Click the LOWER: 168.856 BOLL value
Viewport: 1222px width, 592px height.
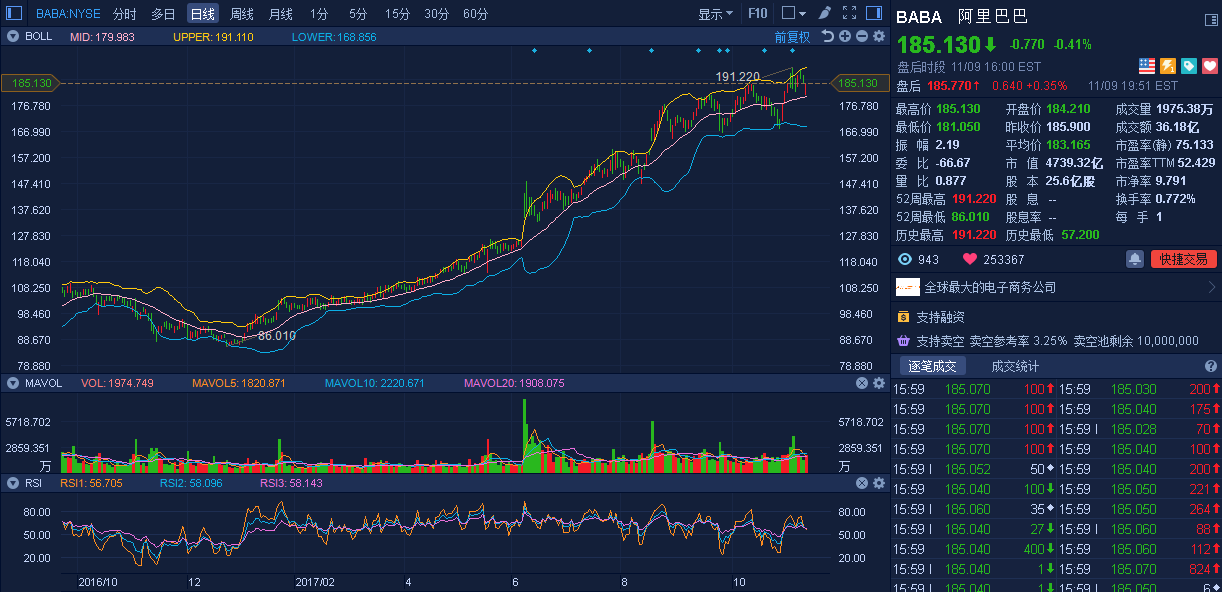point(334,36)
